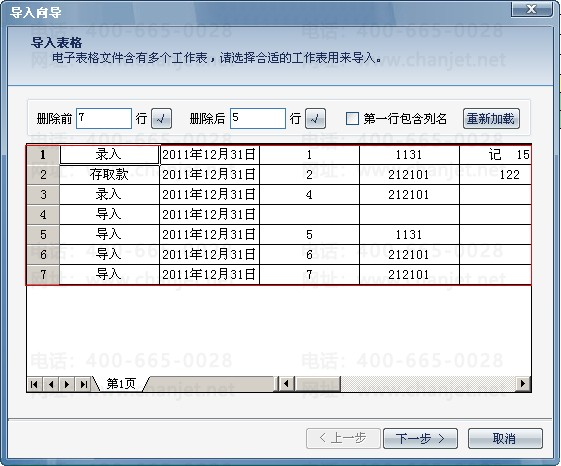Click the 重新加载 button
561x466 pixels.
point(491,118)
